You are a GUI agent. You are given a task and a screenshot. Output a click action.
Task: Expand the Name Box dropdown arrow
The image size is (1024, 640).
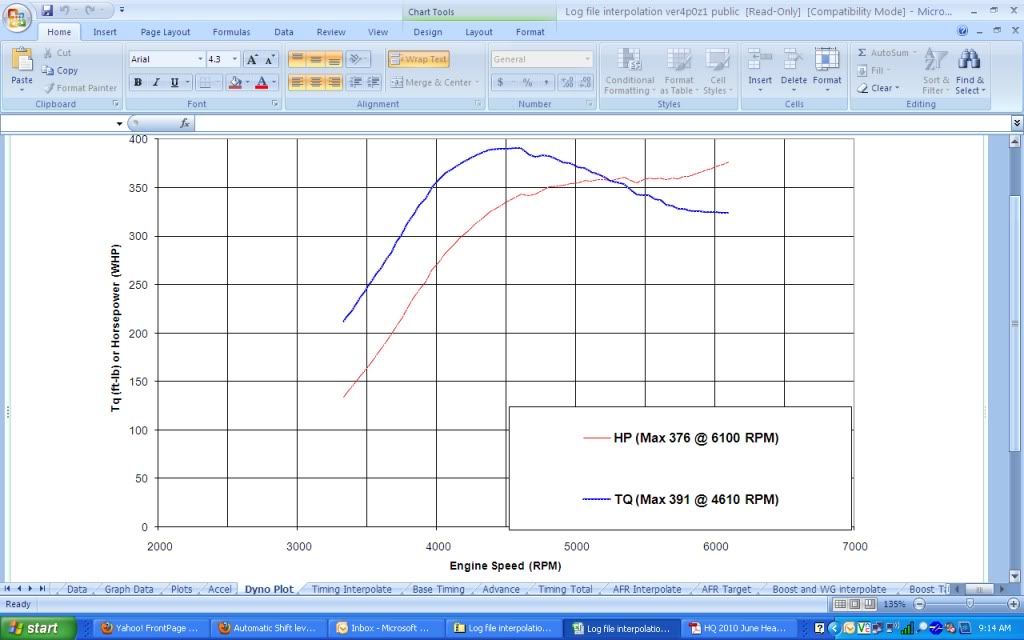(120, 124)
